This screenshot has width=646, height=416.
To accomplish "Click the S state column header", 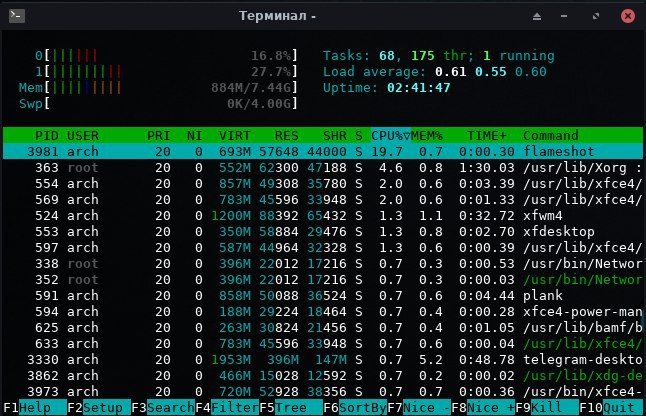I will [x=358, y=136].
